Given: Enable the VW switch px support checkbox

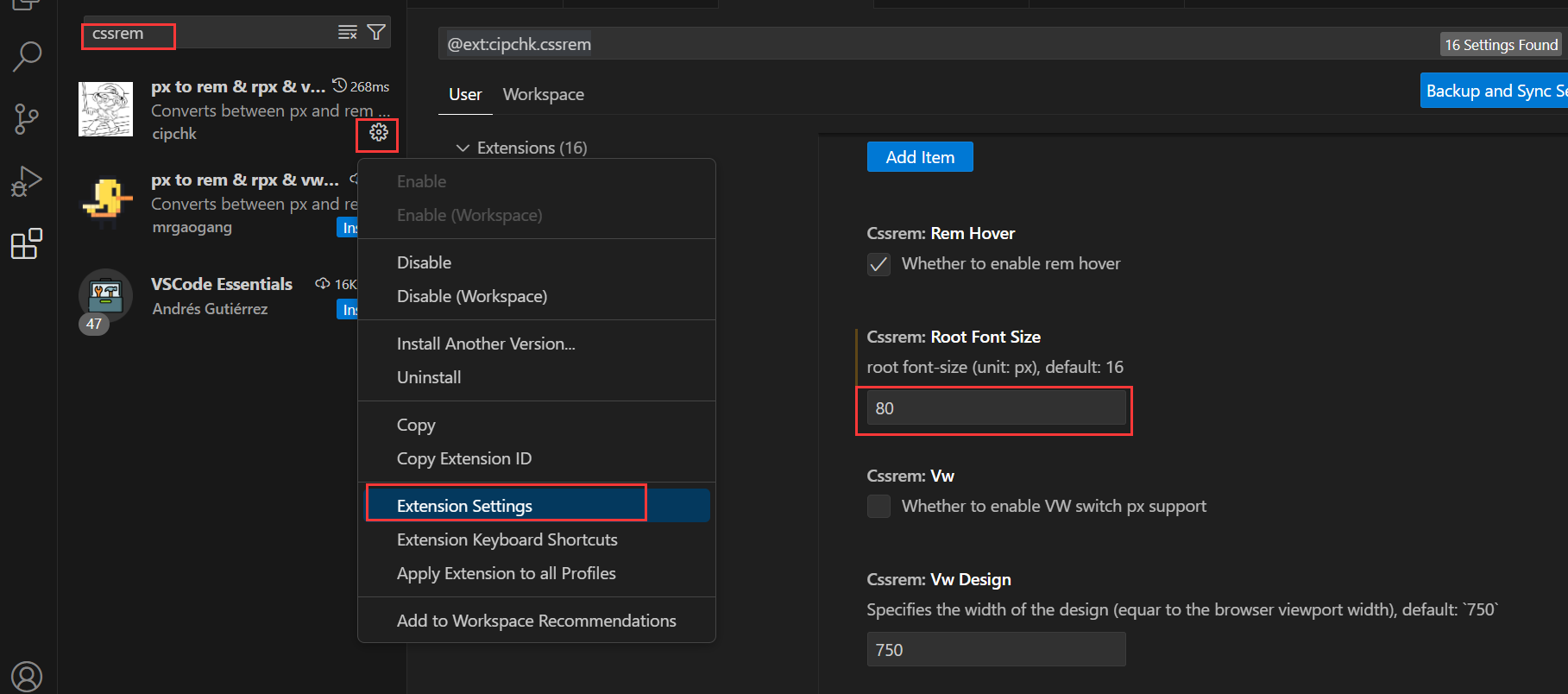Looking at the screenshot, I should [x=878, y=507].
